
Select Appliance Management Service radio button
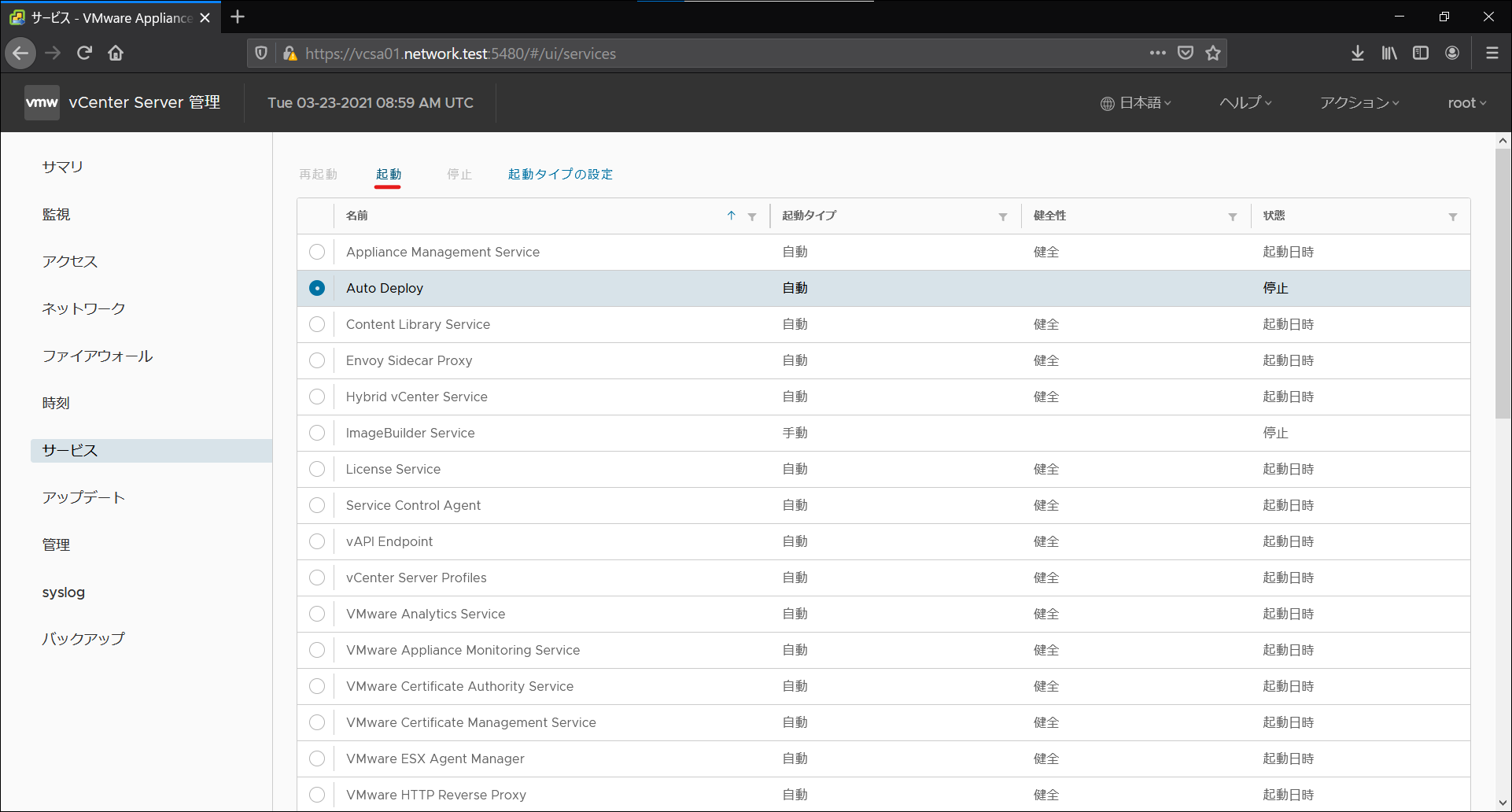click(317, 252)
